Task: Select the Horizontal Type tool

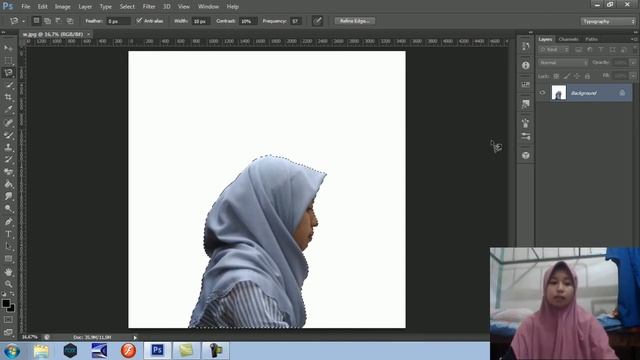Action: coord(8,234)
